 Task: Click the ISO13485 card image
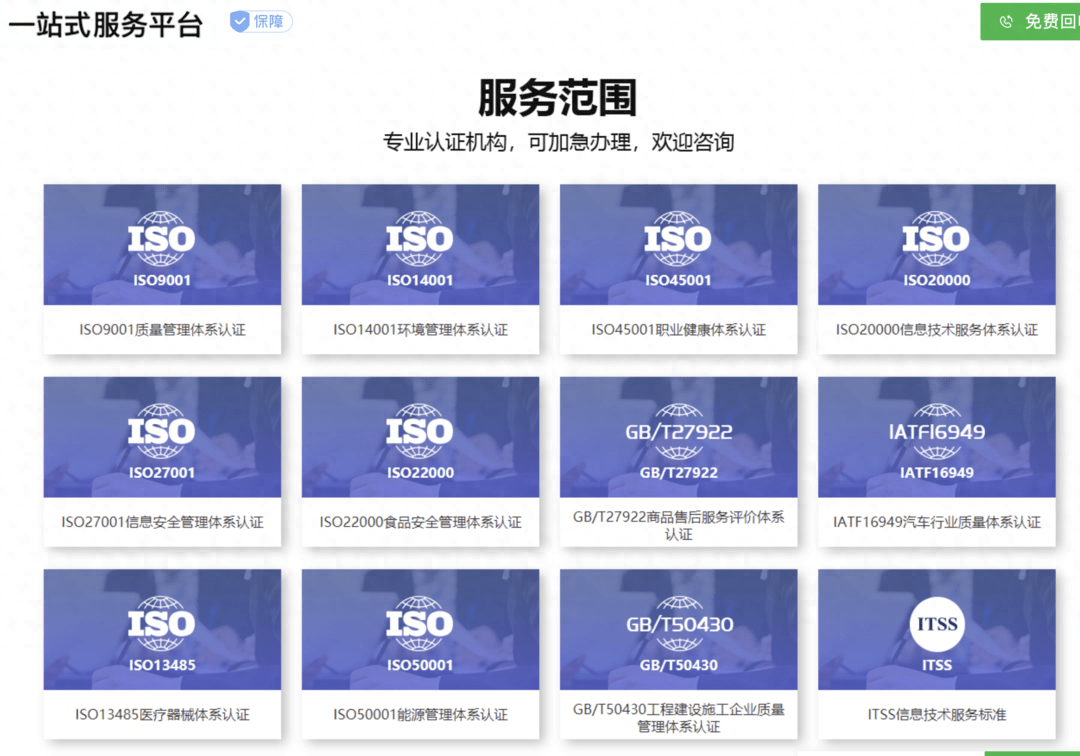tap(162, 630)
